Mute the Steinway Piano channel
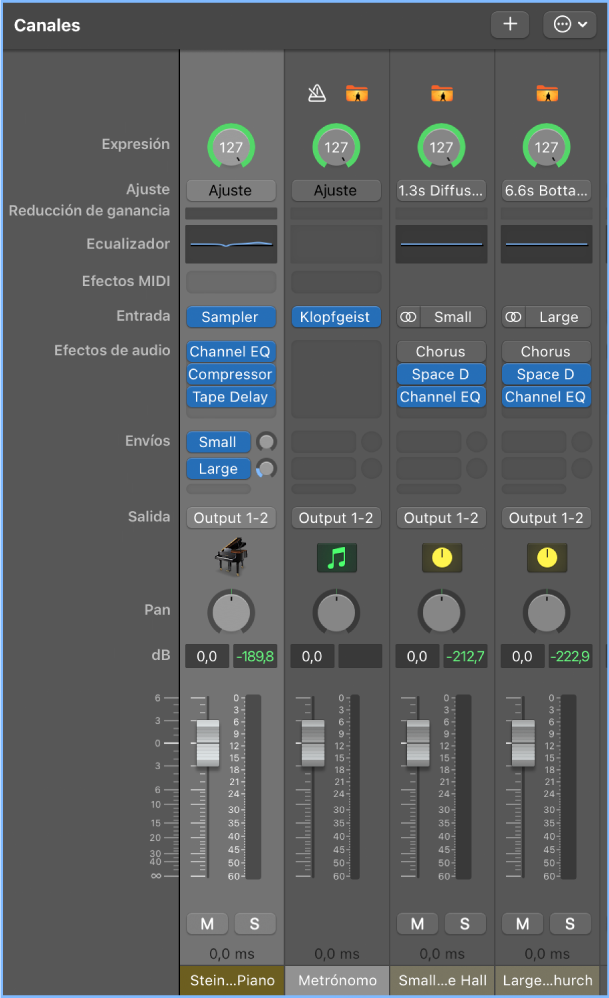The height and width of the screenshot is (998, 609). coord(207,923)
